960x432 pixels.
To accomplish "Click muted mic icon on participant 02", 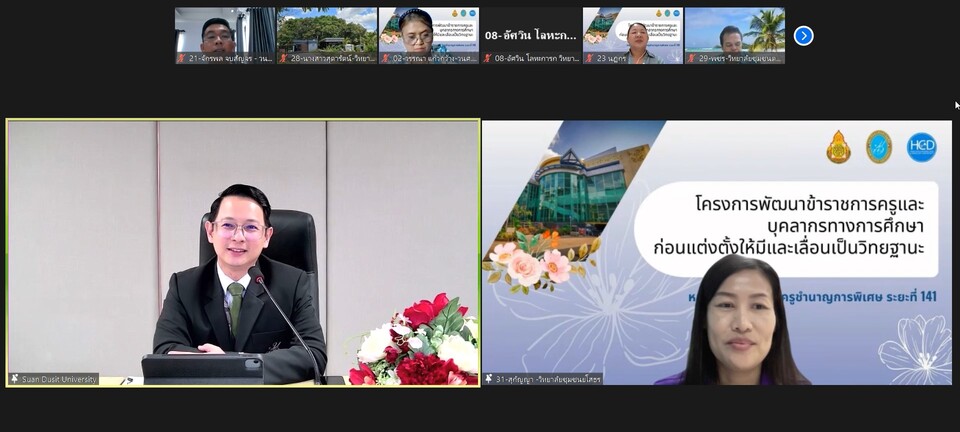I will tap(385, 58).
